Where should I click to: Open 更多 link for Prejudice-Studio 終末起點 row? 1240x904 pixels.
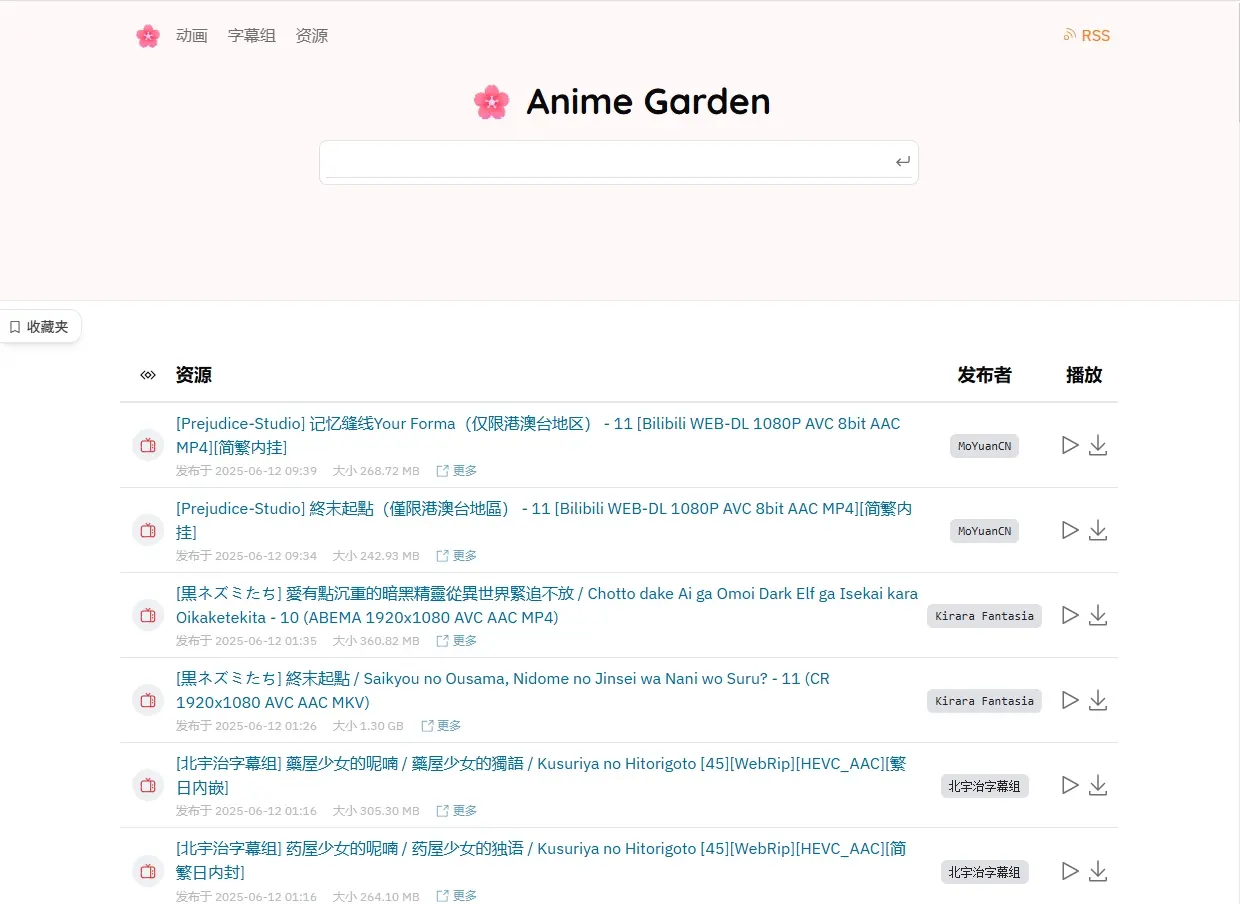[x=457, y=556]
